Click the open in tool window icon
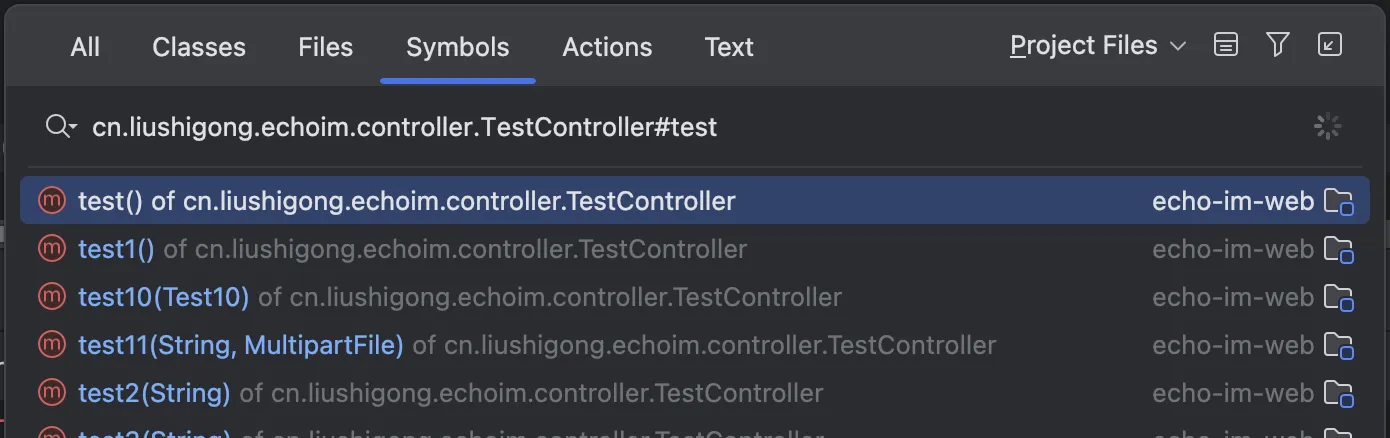The image size is (1390, 438). coord(1330,45)
